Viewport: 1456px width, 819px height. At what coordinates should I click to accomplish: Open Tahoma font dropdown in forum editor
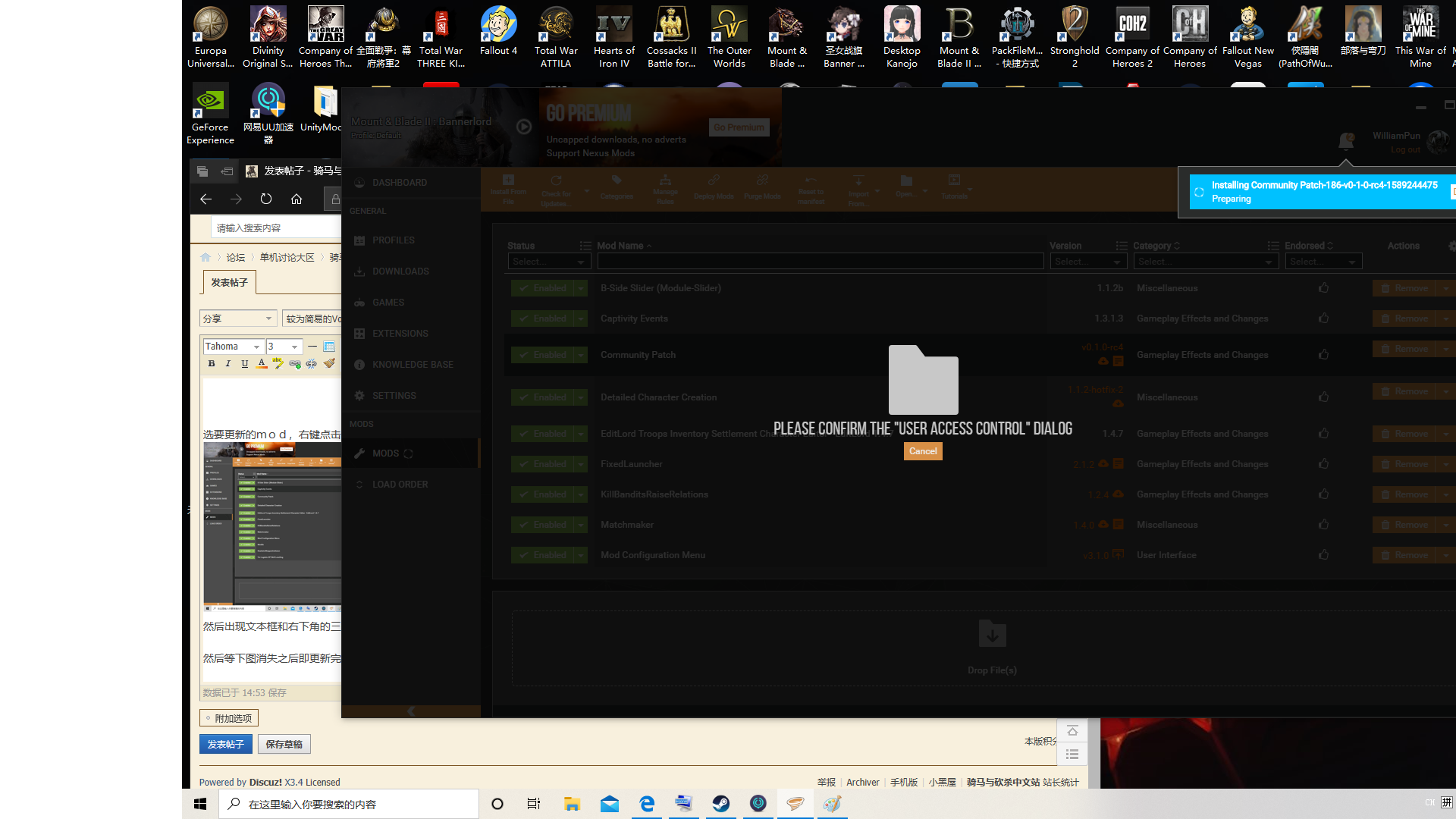click(x=233, y=347)
